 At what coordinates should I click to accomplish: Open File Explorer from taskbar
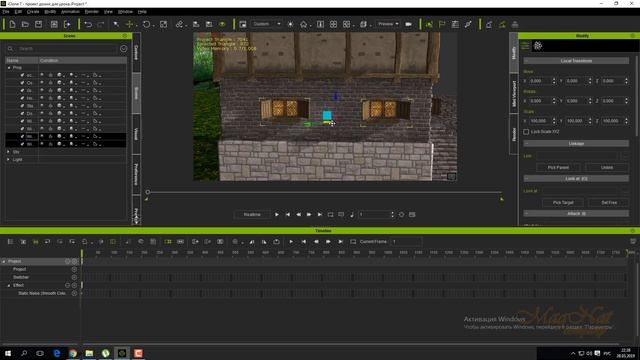coord(89,353)
